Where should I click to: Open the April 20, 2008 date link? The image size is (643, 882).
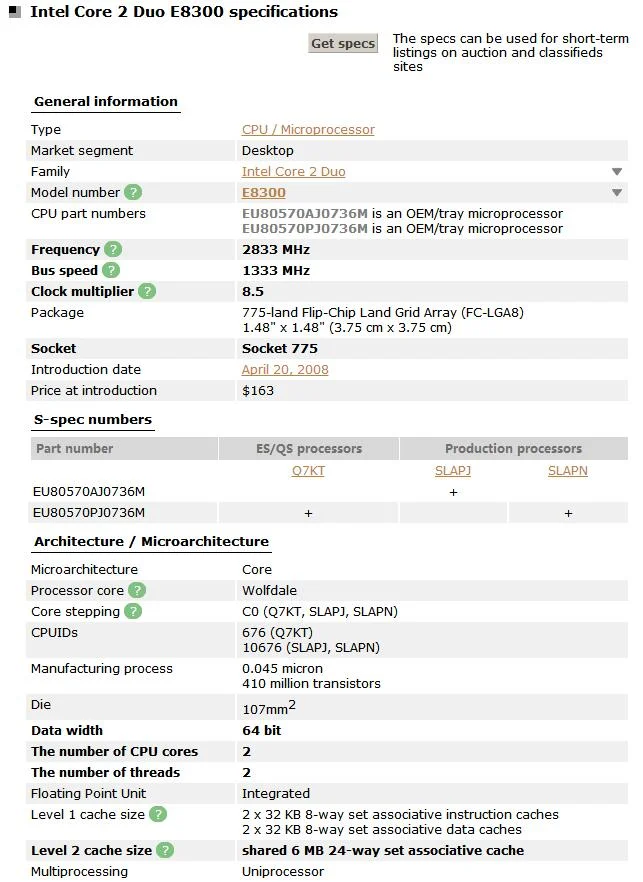(285, 370)
